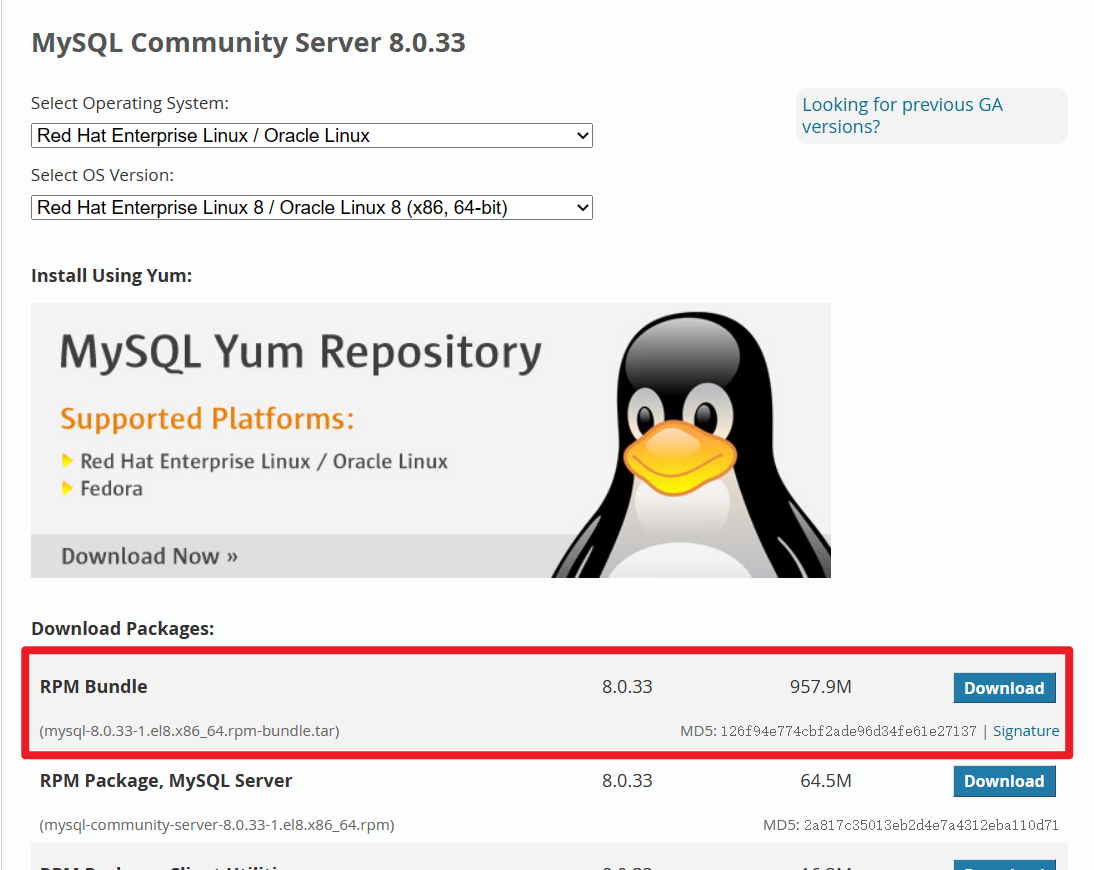Viewport: 1094px width, 870px height.
Task: Click 'Red Hat Enterprise Linux / Oracle Linux' bullet in banner
Action: 264,461
